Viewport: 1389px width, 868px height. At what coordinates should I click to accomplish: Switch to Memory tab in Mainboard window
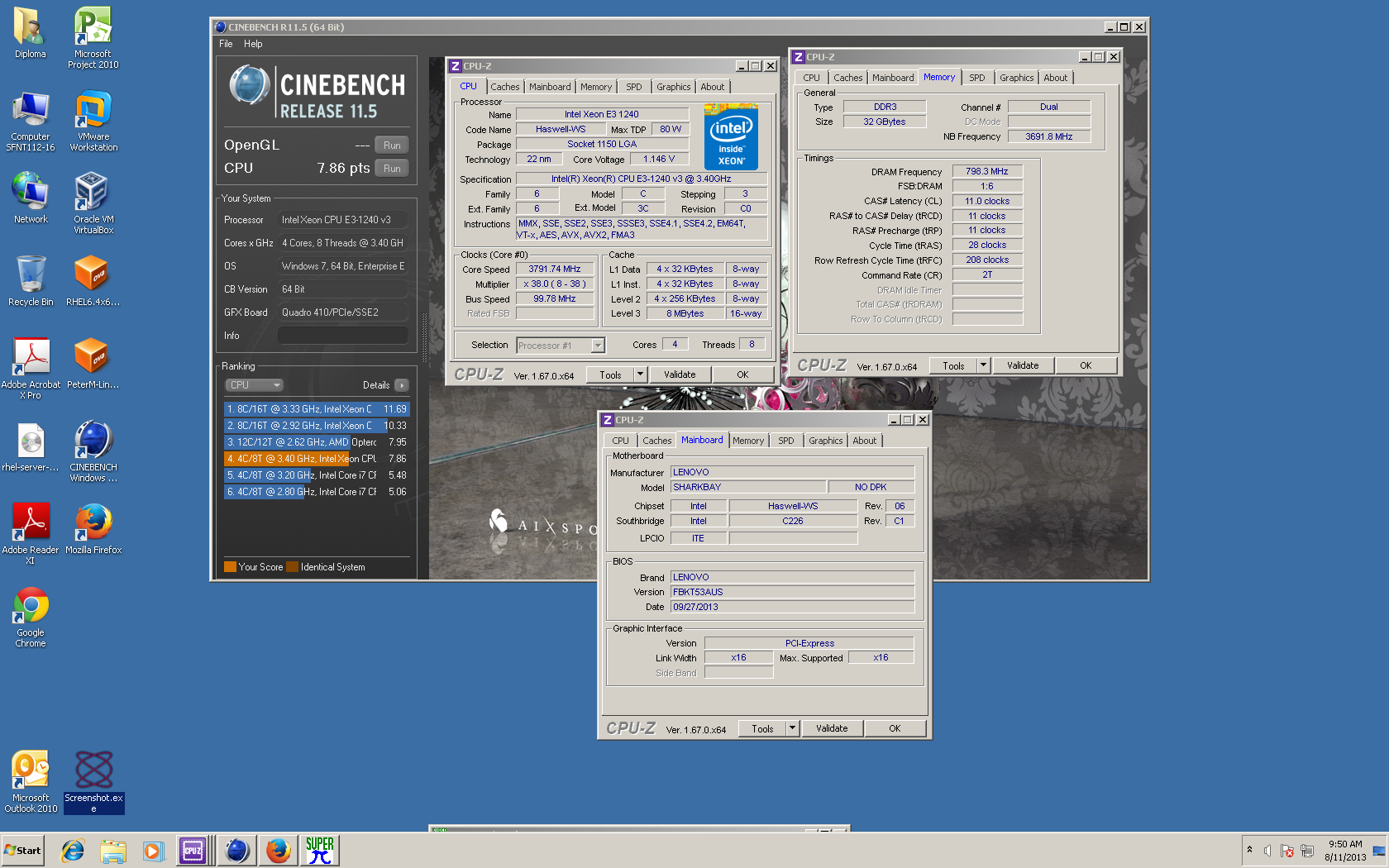pos(748,441)
